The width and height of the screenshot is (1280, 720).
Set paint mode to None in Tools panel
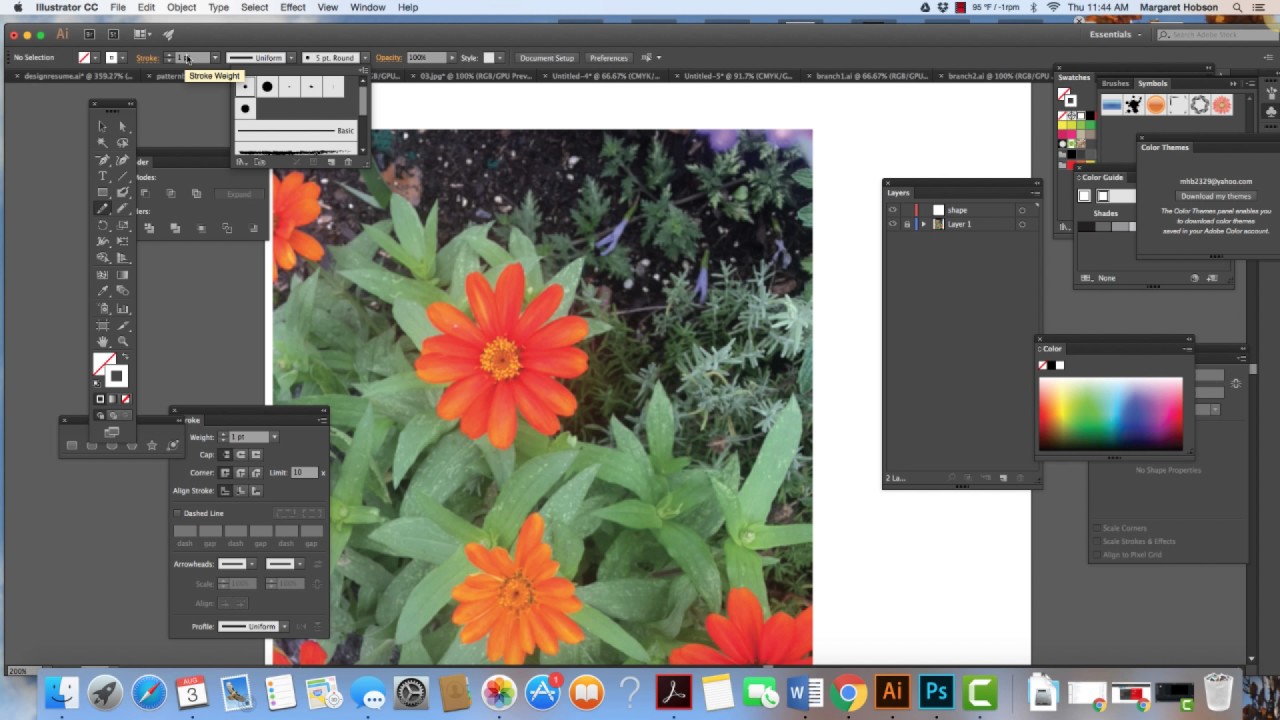pos(125,399)
